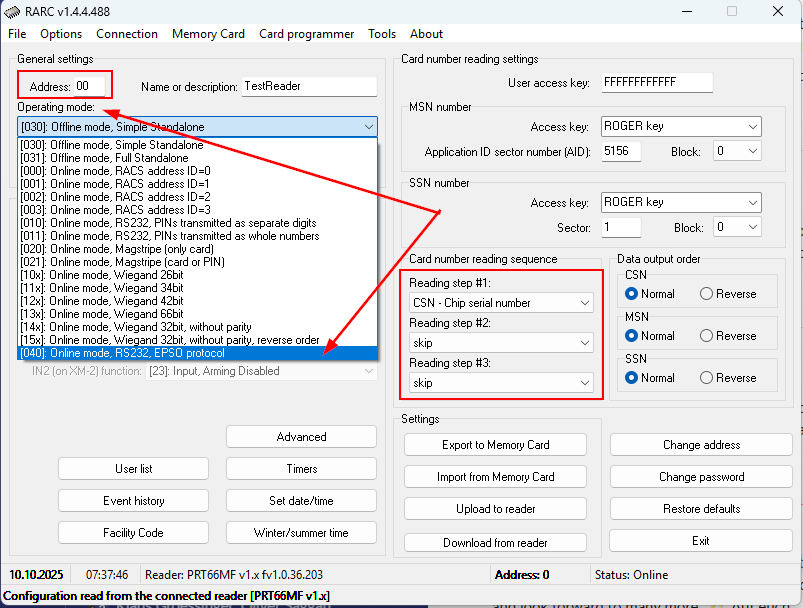Collapse the Operating mode dropdown
Viewport: 803px width, 608px height.
point(369,127)
